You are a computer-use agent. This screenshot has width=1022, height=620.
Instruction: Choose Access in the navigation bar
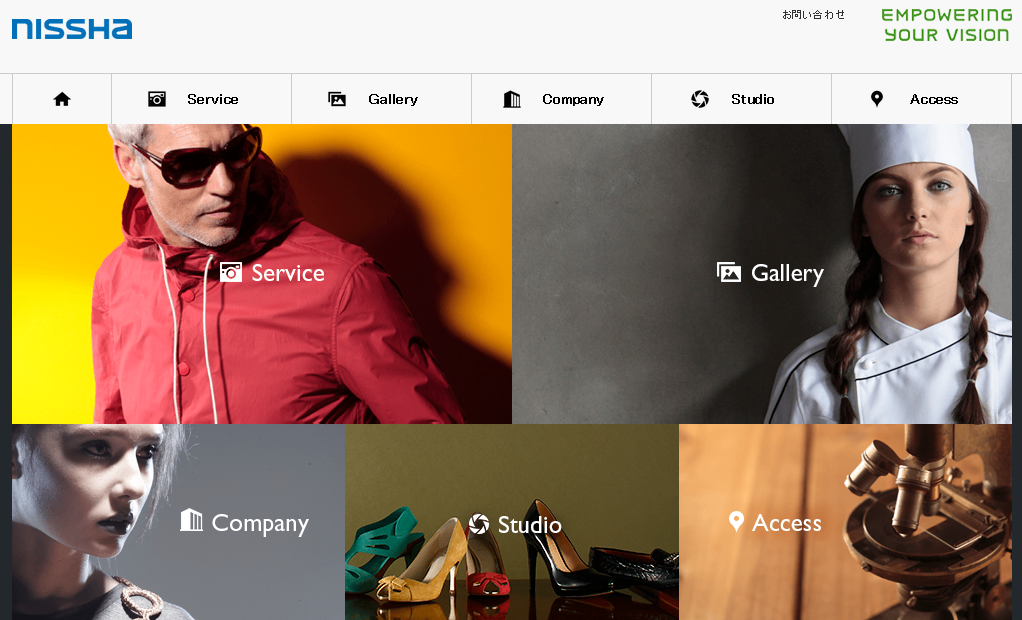tap(934, 99)
